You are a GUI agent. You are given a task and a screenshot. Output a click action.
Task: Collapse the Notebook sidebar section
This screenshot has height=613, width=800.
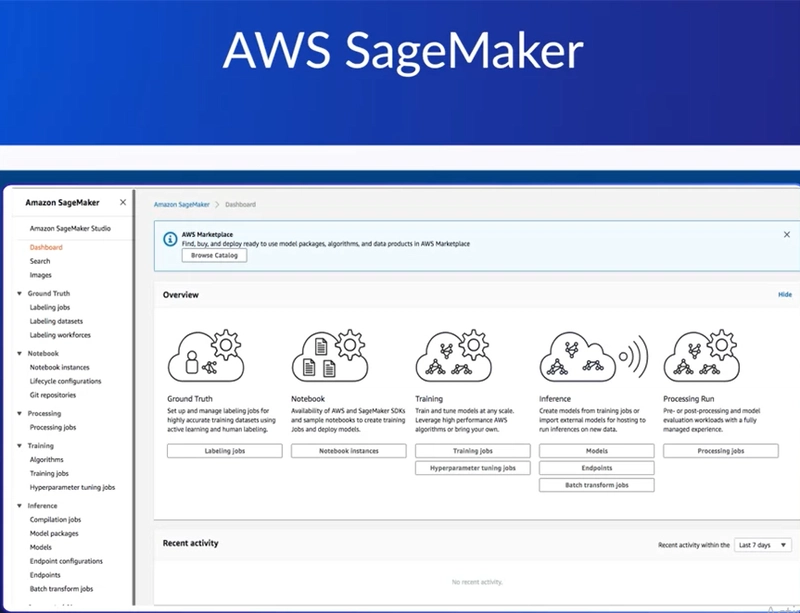[x=19, y=353]
